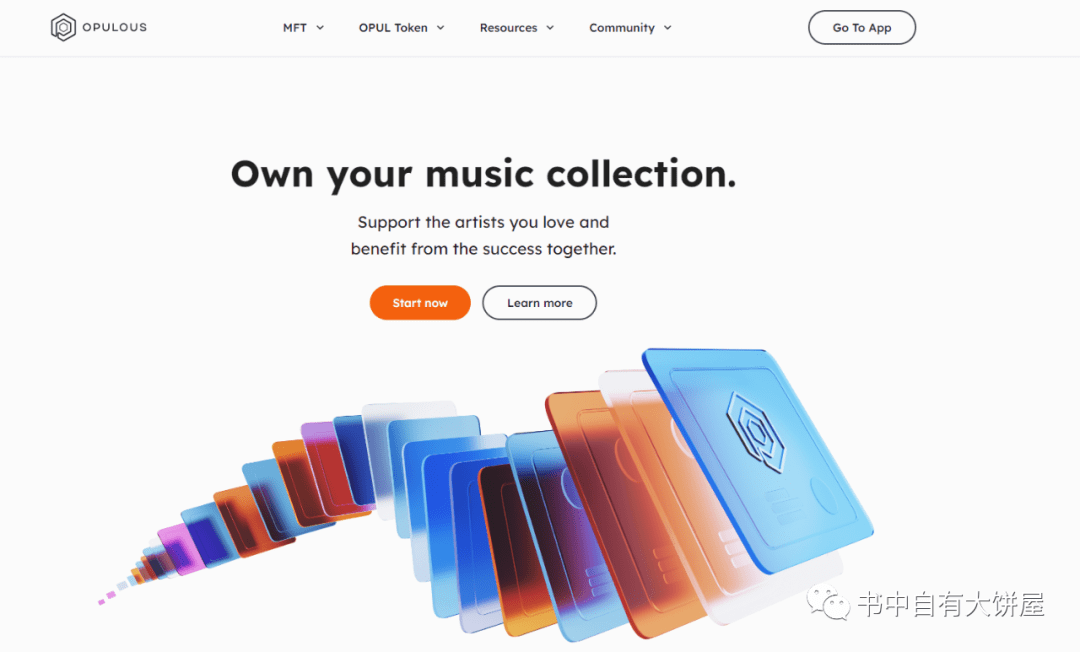This screenshot has height=652, width=1080.
Task: Click the Learn more button
Action: (539, 303)
